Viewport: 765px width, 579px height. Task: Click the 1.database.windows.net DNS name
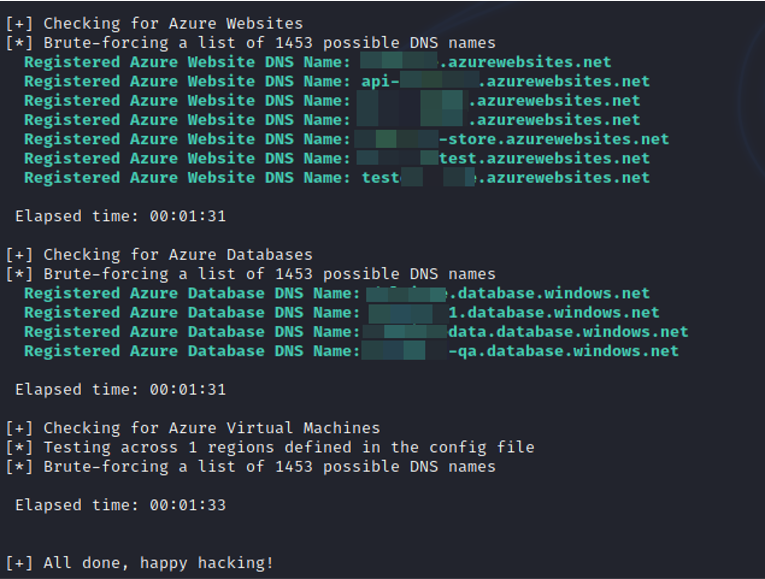514,312
